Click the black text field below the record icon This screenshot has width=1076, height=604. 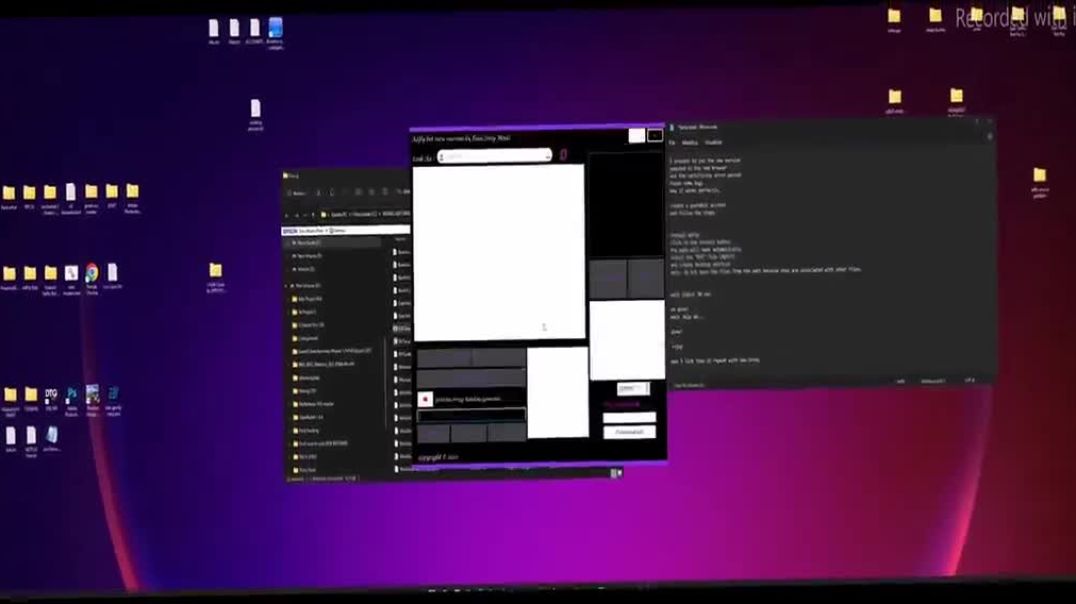(x=471, y=415)
